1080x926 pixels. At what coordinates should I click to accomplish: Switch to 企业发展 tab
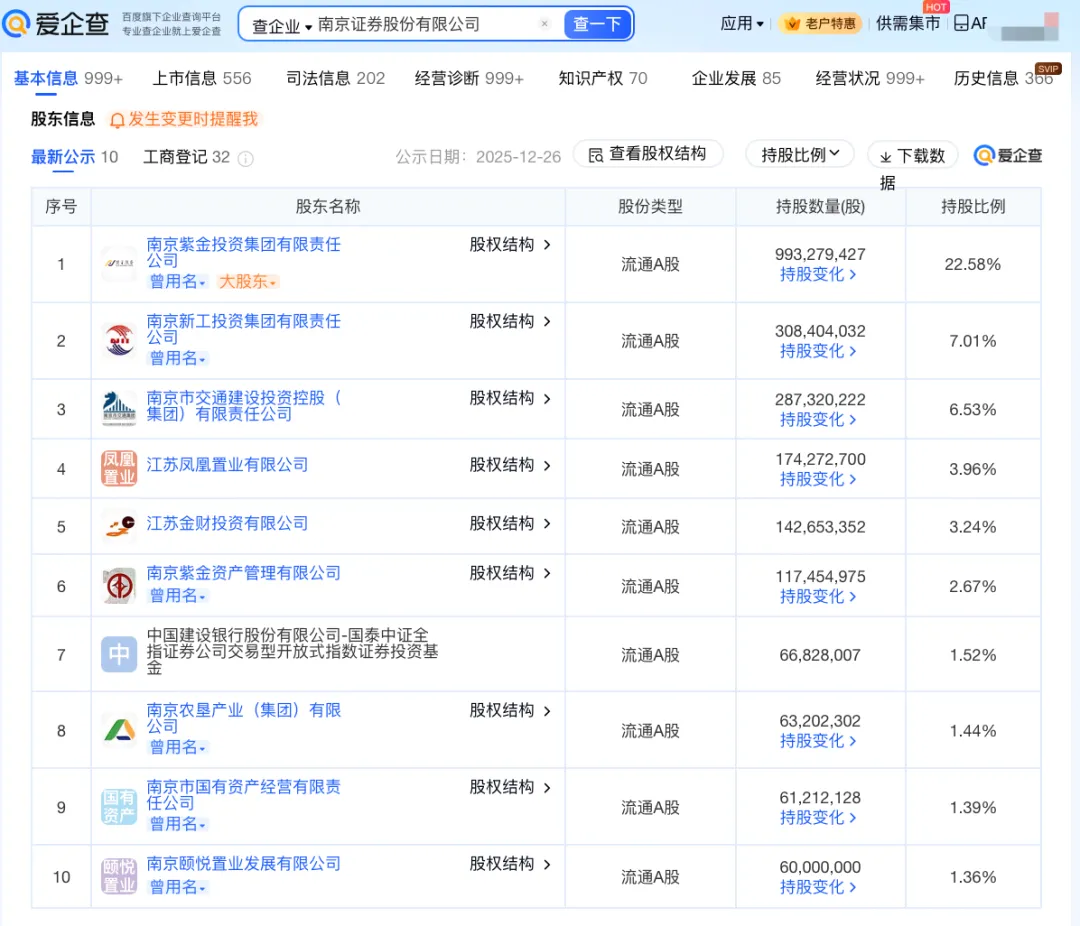point(736,79)
